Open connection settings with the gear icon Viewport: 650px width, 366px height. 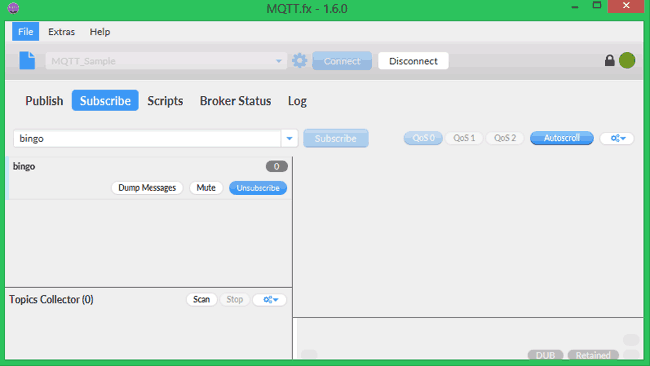tap(299, 61)
